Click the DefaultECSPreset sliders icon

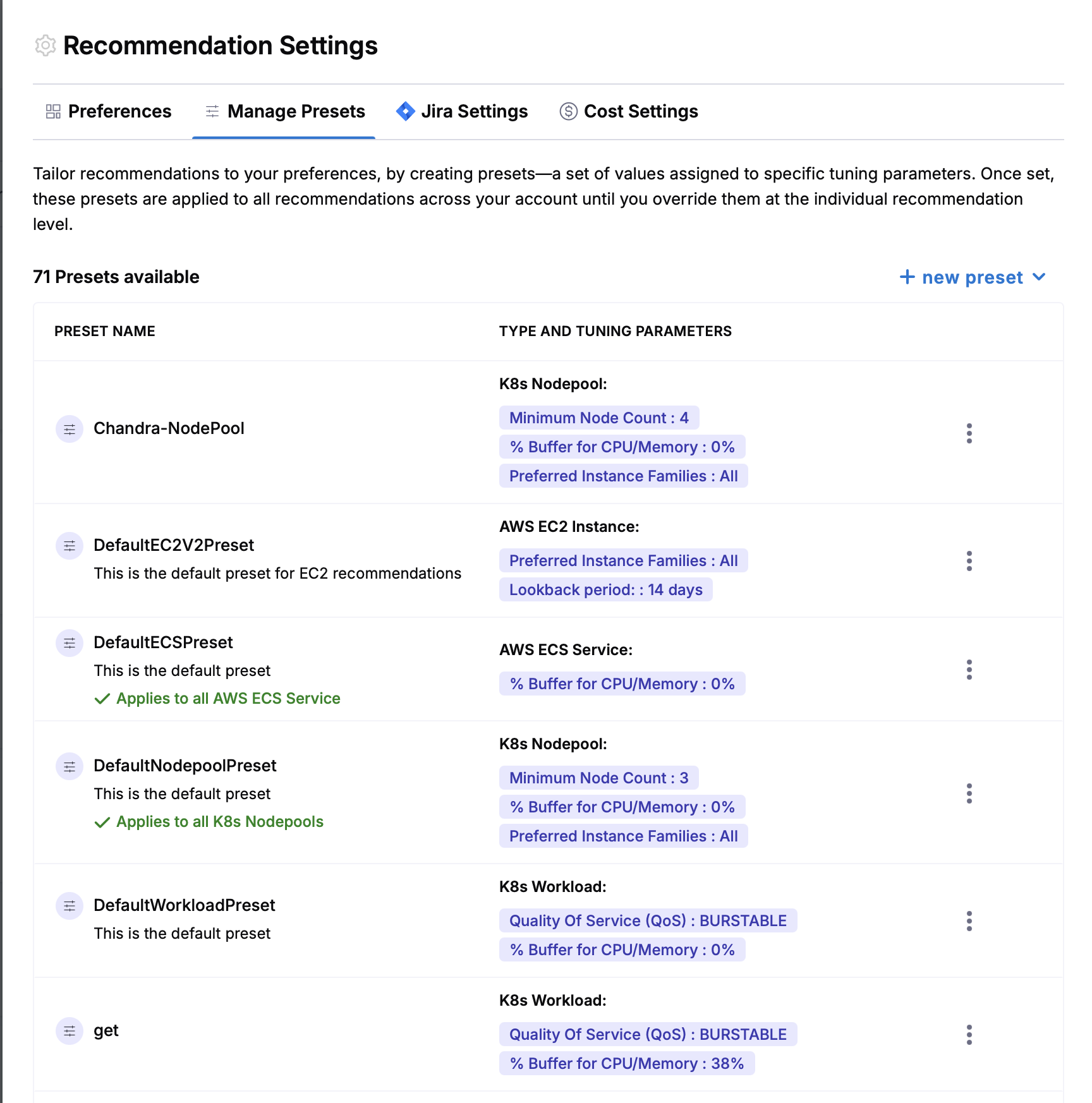70,643
